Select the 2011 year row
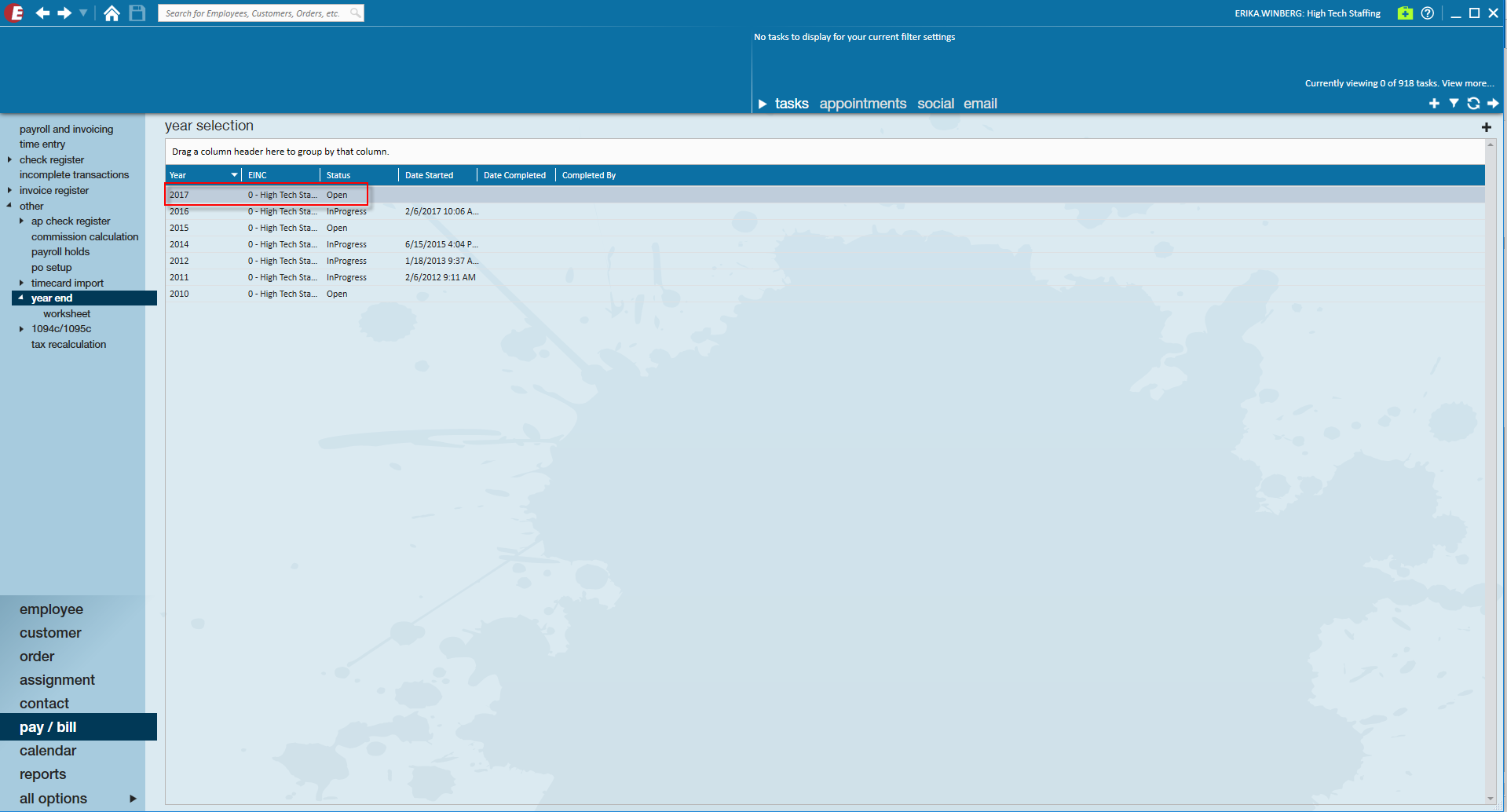1507x812 pixels. pos(825,277)
